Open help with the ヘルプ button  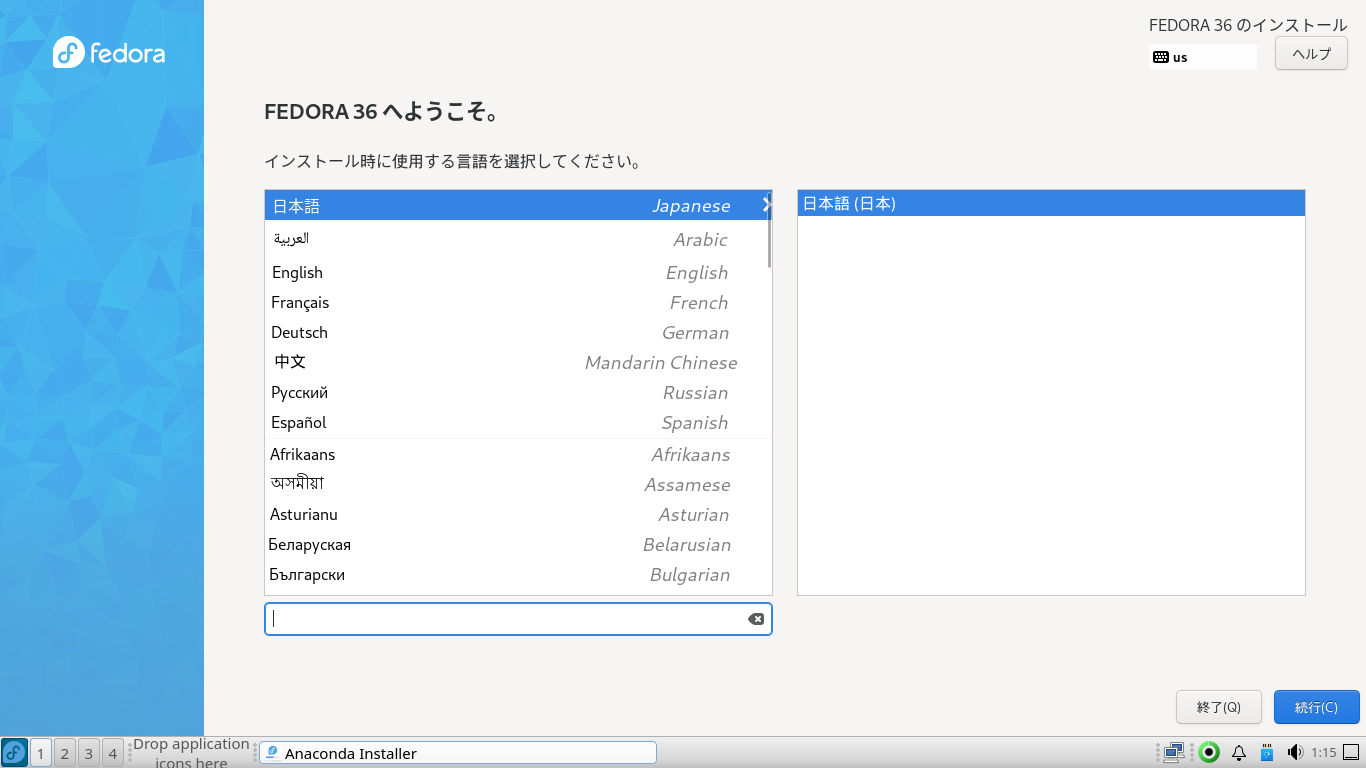click(1312, 54)
